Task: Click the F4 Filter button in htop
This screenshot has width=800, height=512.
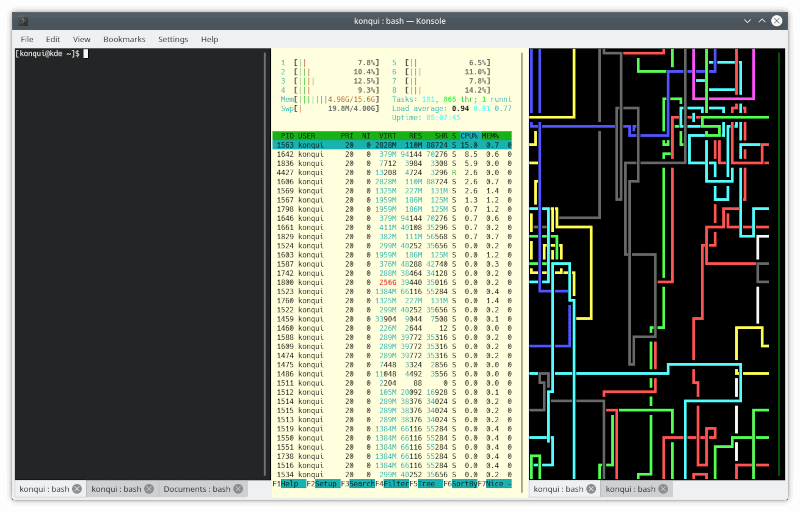Action: coord(396,483)
